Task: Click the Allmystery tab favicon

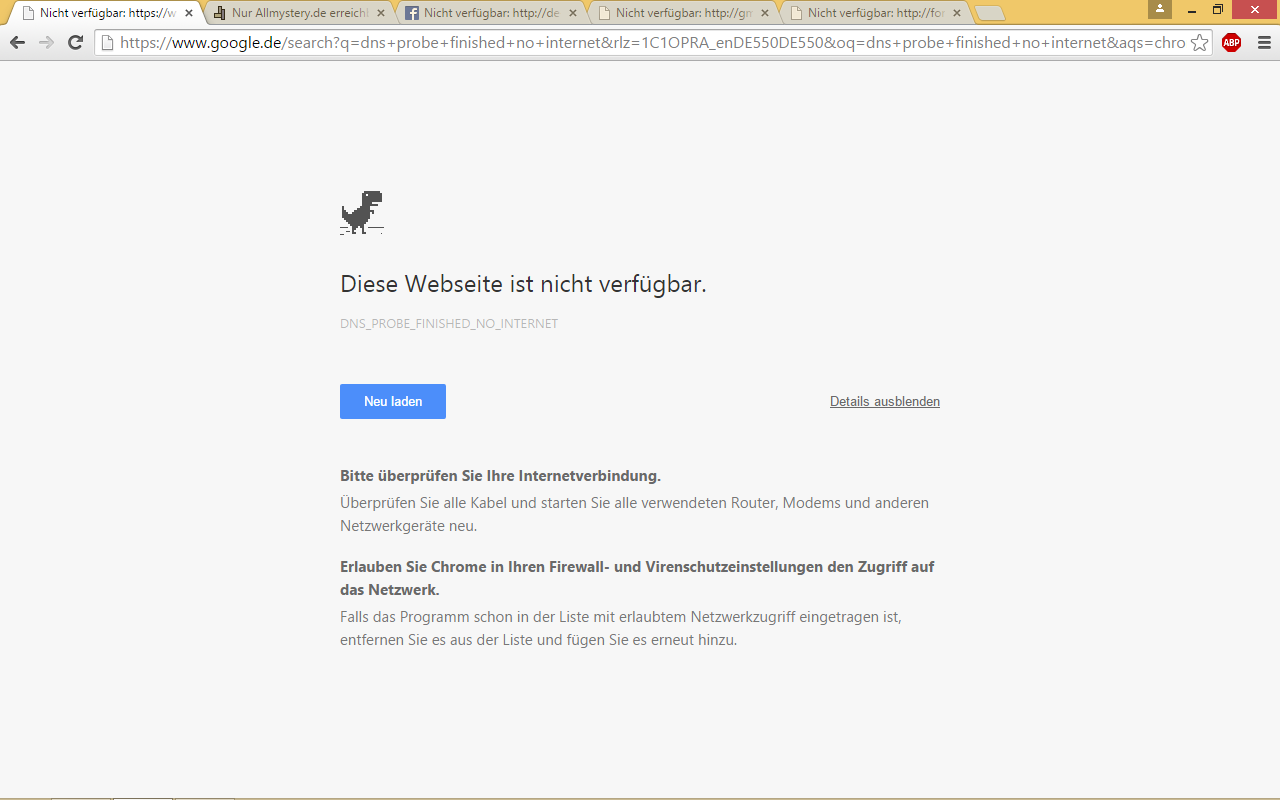Action: (x=219, y=14)
